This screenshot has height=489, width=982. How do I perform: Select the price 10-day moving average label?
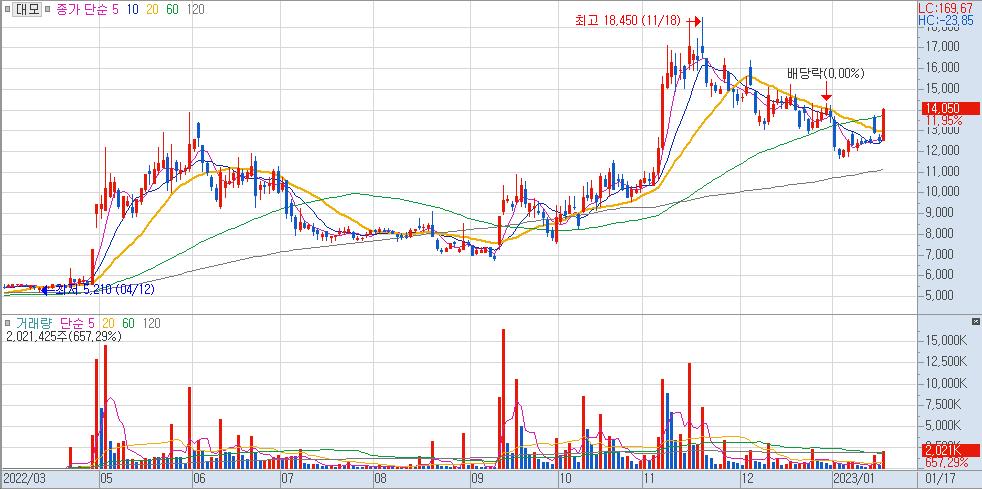tap(132, 10)
